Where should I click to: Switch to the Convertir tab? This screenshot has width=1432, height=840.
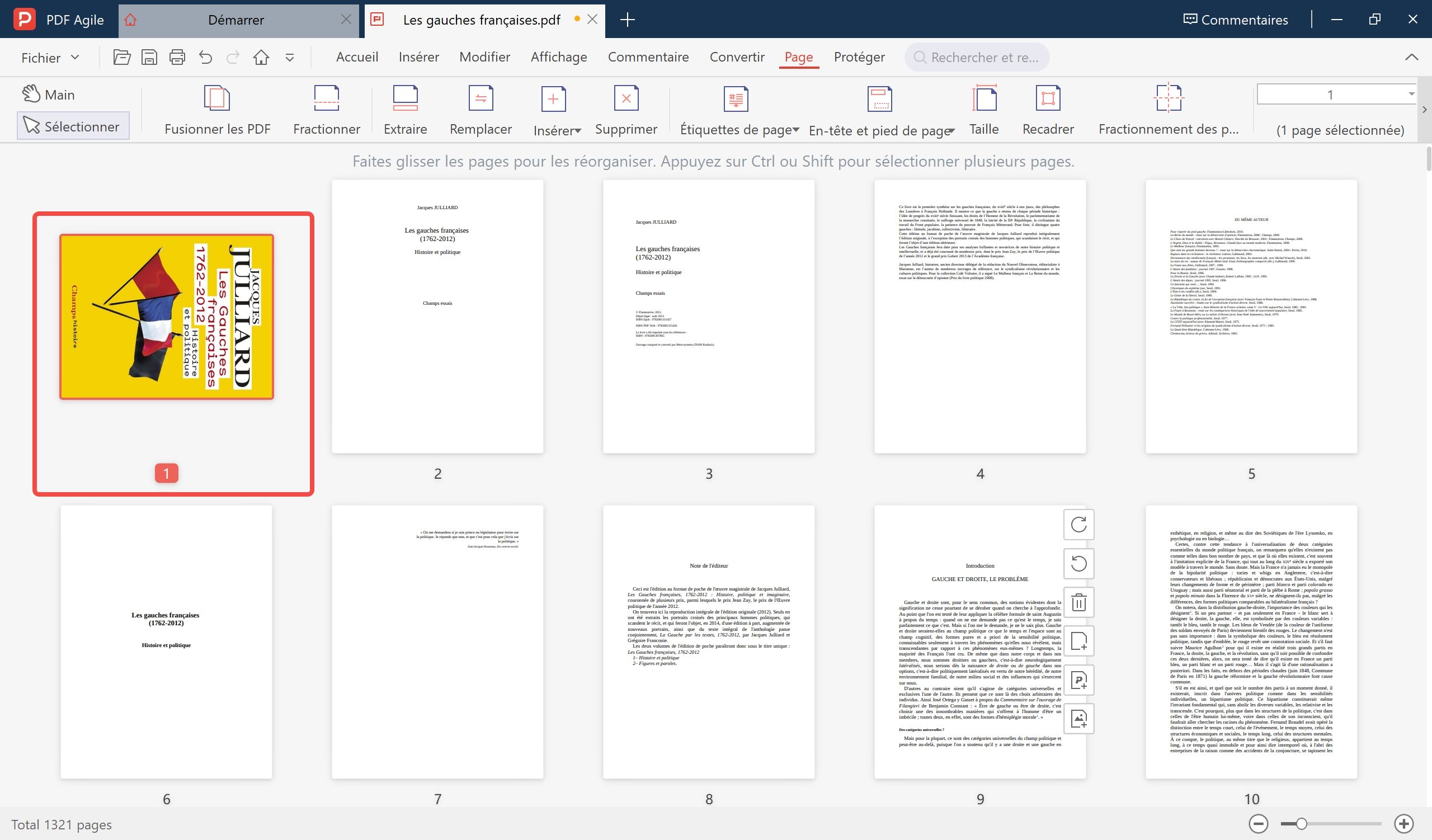[737, 57]
